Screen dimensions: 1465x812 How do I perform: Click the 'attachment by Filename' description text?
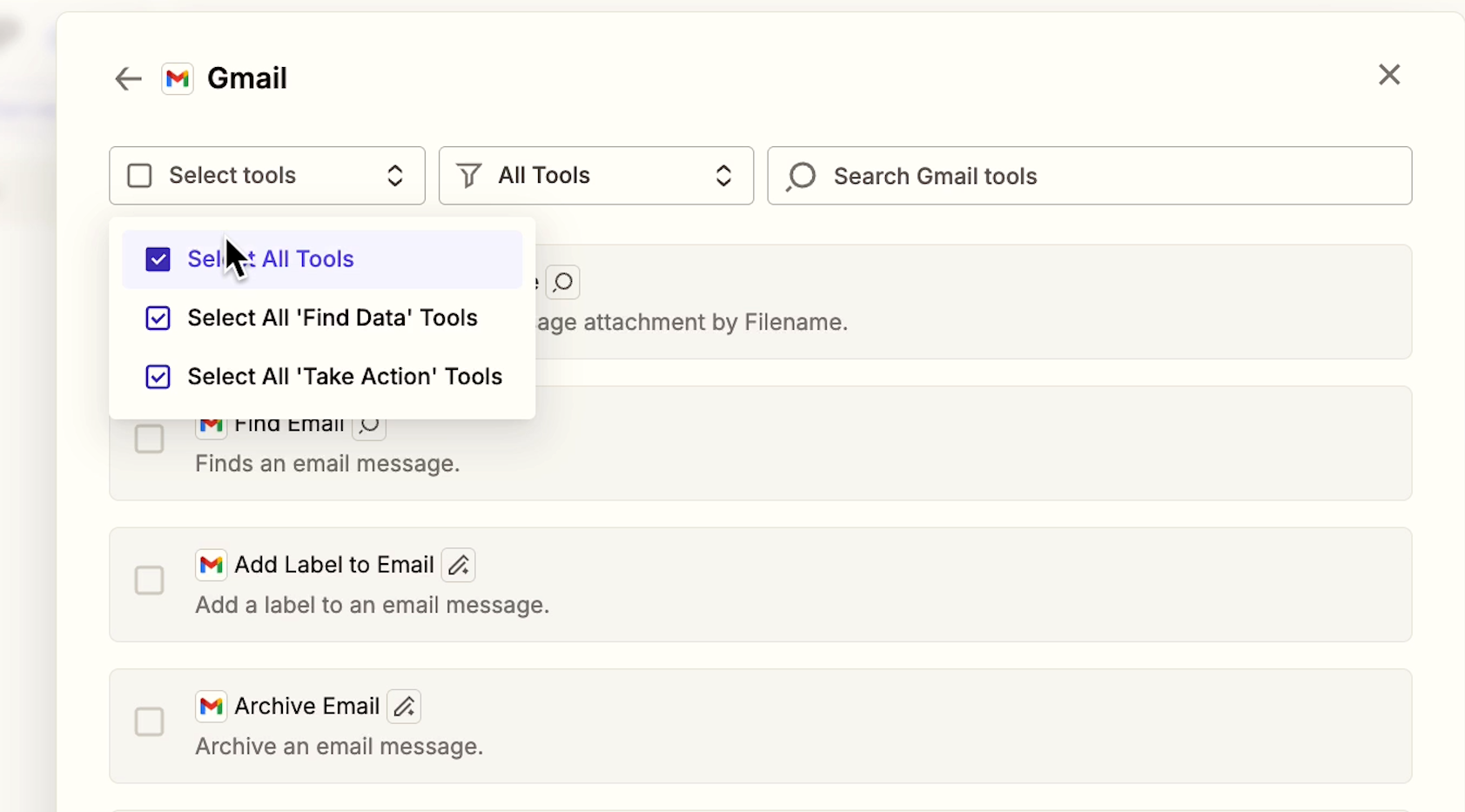pyautogui.click(x=716, y=323)
